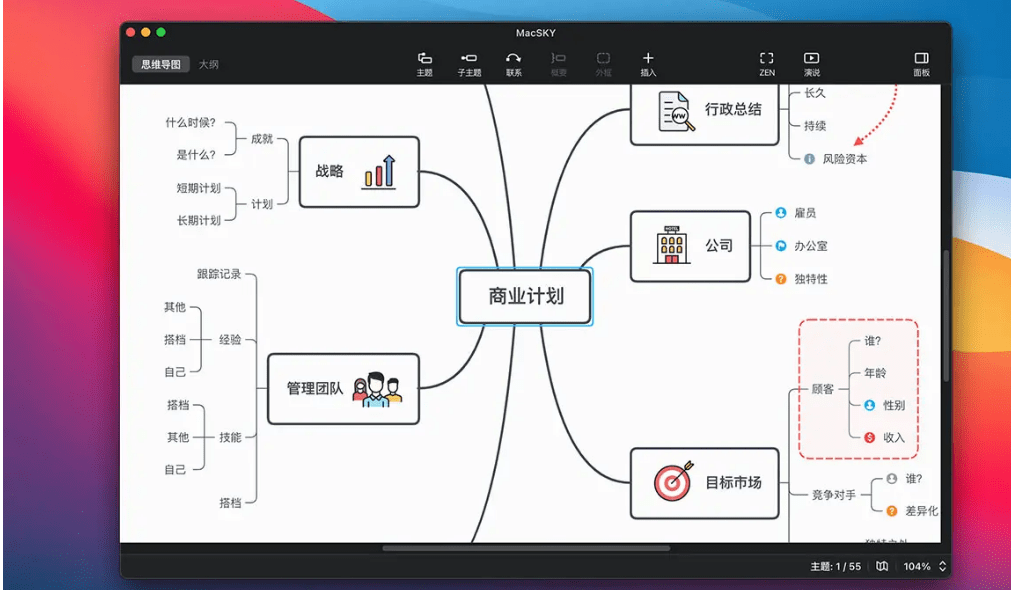This screenshot has height=590, width=1011.
Task: Select the 雇员 subtopic
Action: (805, 212)
